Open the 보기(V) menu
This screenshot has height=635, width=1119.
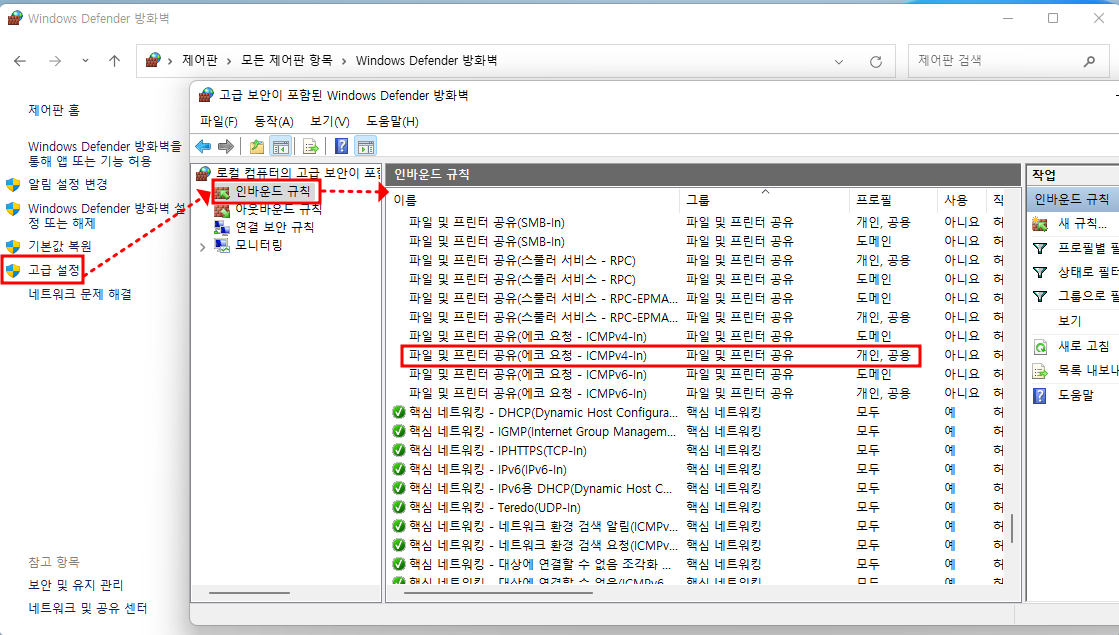pyautogui.click(x=330, y=121)
